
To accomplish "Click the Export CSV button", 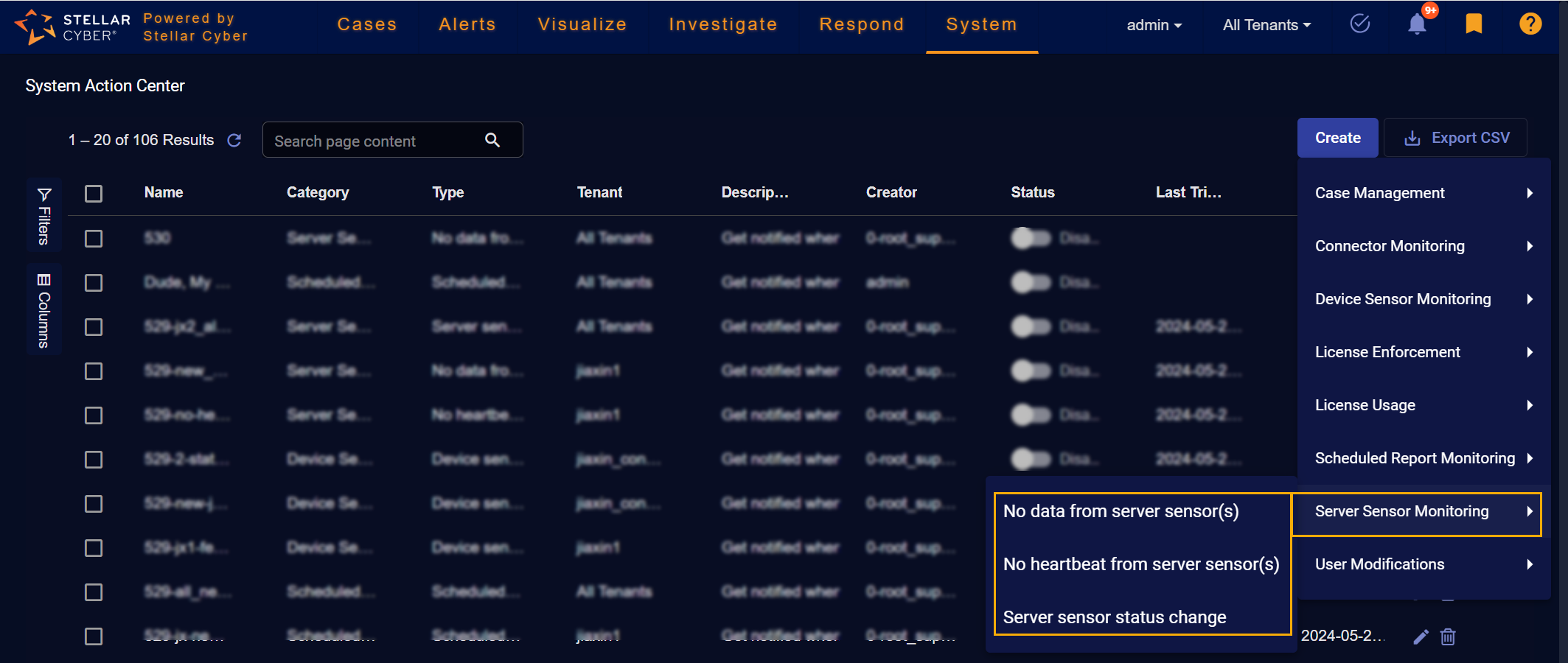I will (1456, 138).
